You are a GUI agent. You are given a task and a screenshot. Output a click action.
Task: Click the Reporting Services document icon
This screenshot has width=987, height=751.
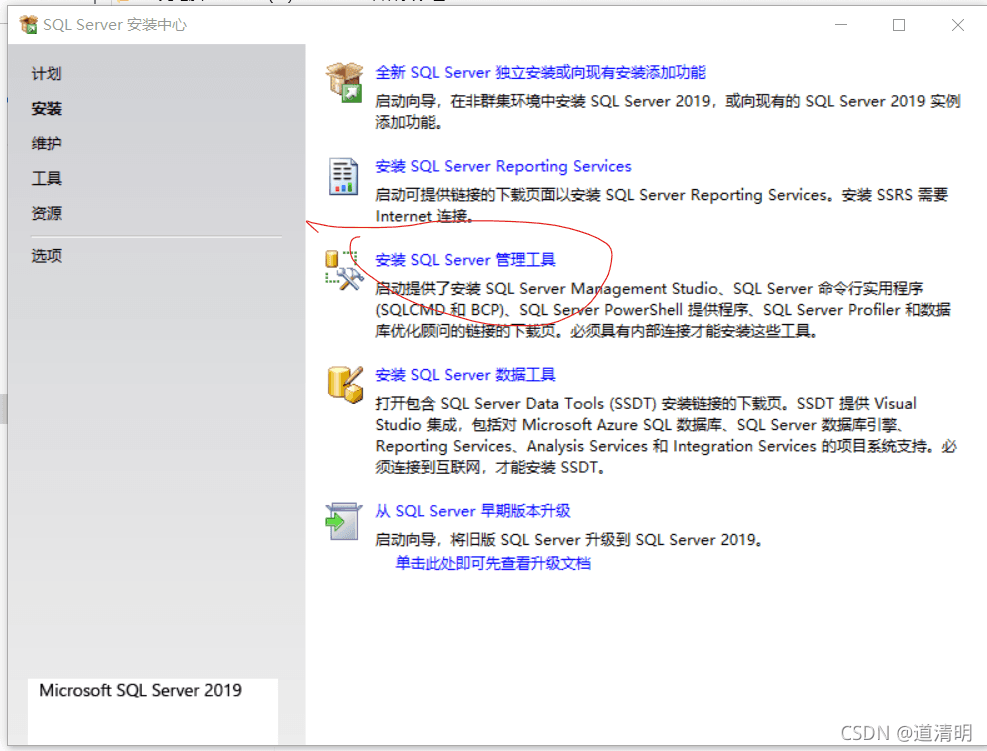pos(344,176)
